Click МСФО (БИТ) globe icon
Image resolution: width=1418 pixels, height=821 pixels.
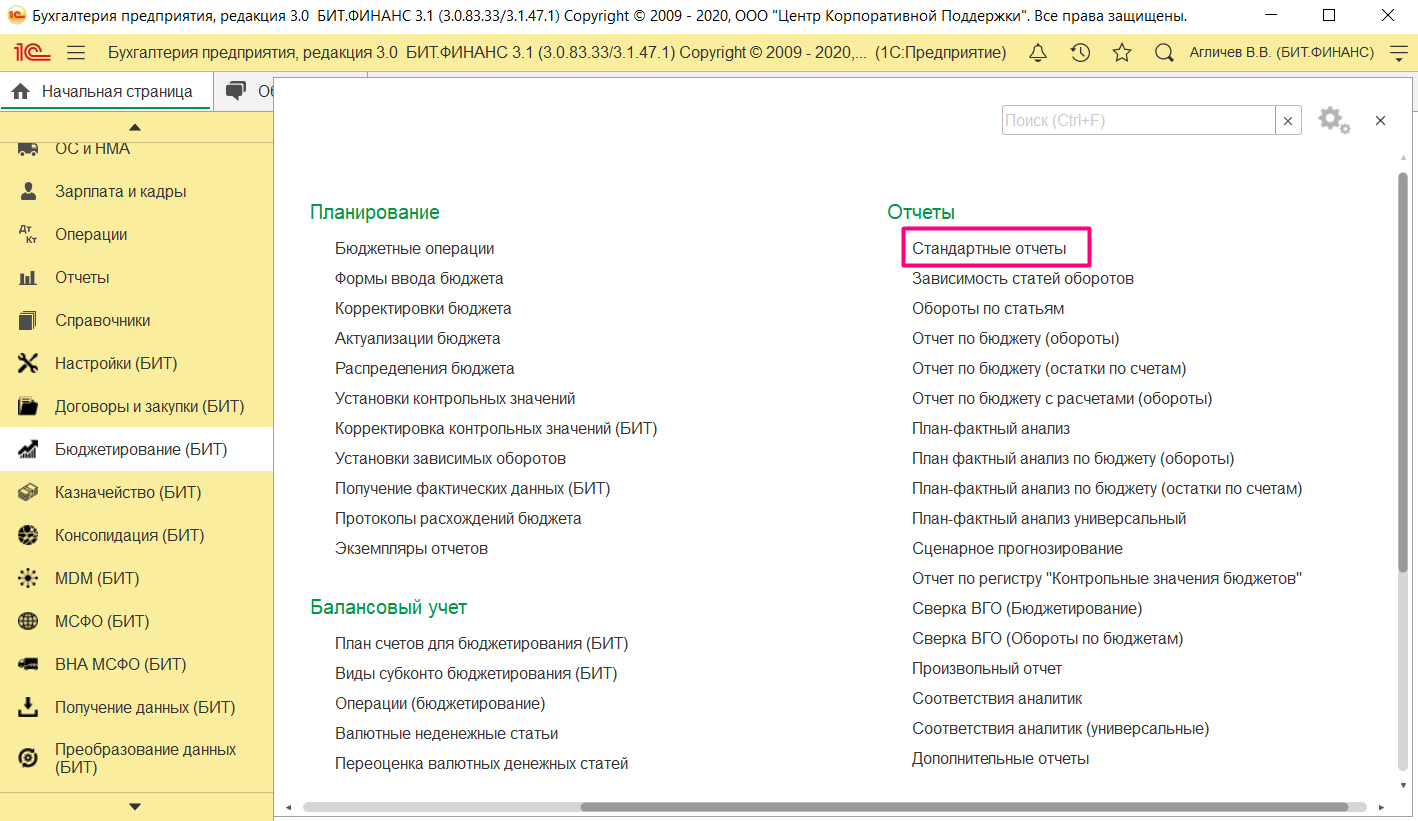(x=28, y=621)
